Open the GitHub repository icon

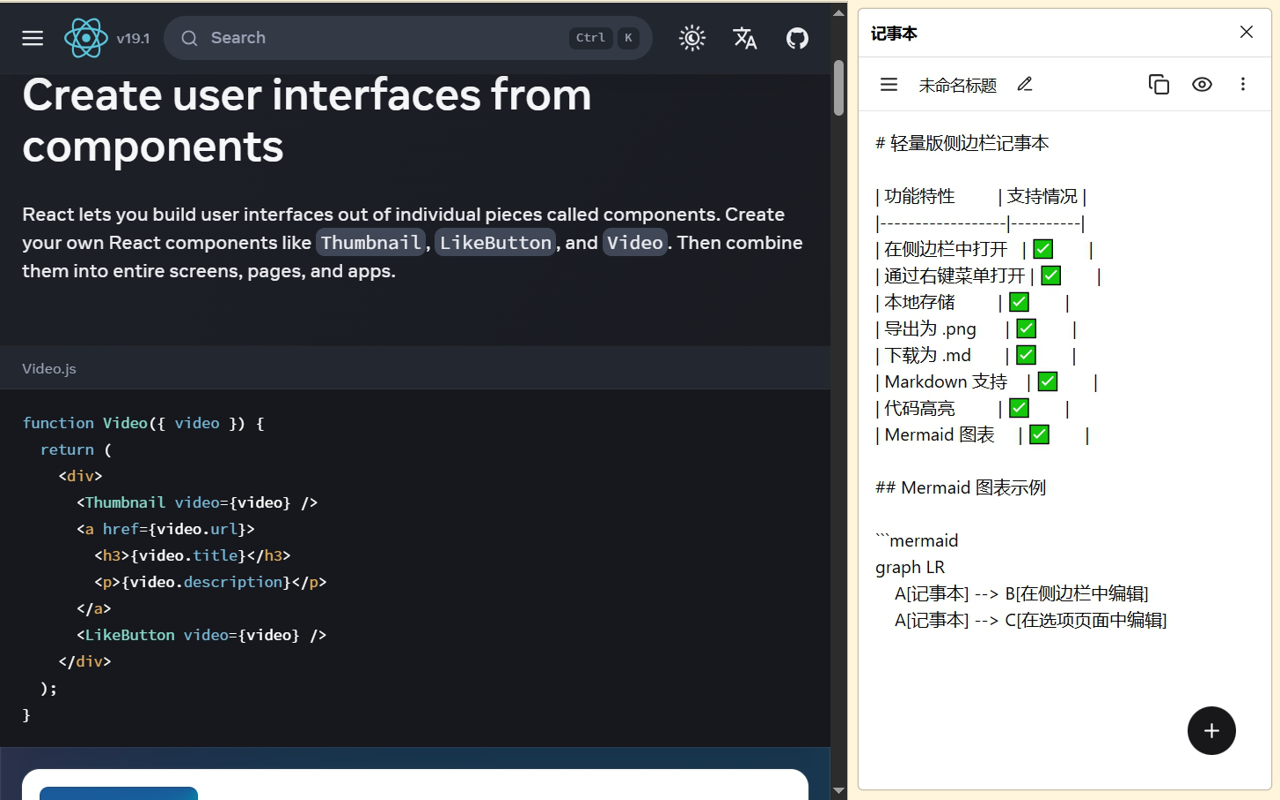pos(797,38)
